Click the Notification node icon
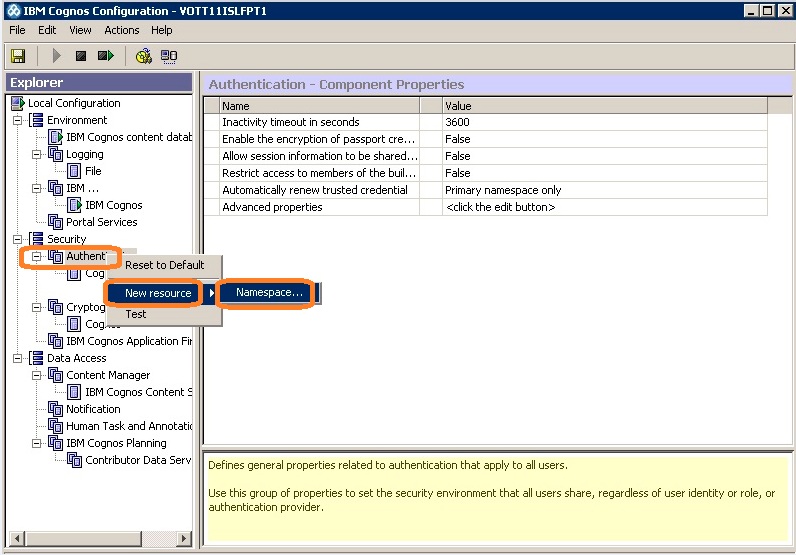This screenshot has width=796, height=555. coord(55,409)
